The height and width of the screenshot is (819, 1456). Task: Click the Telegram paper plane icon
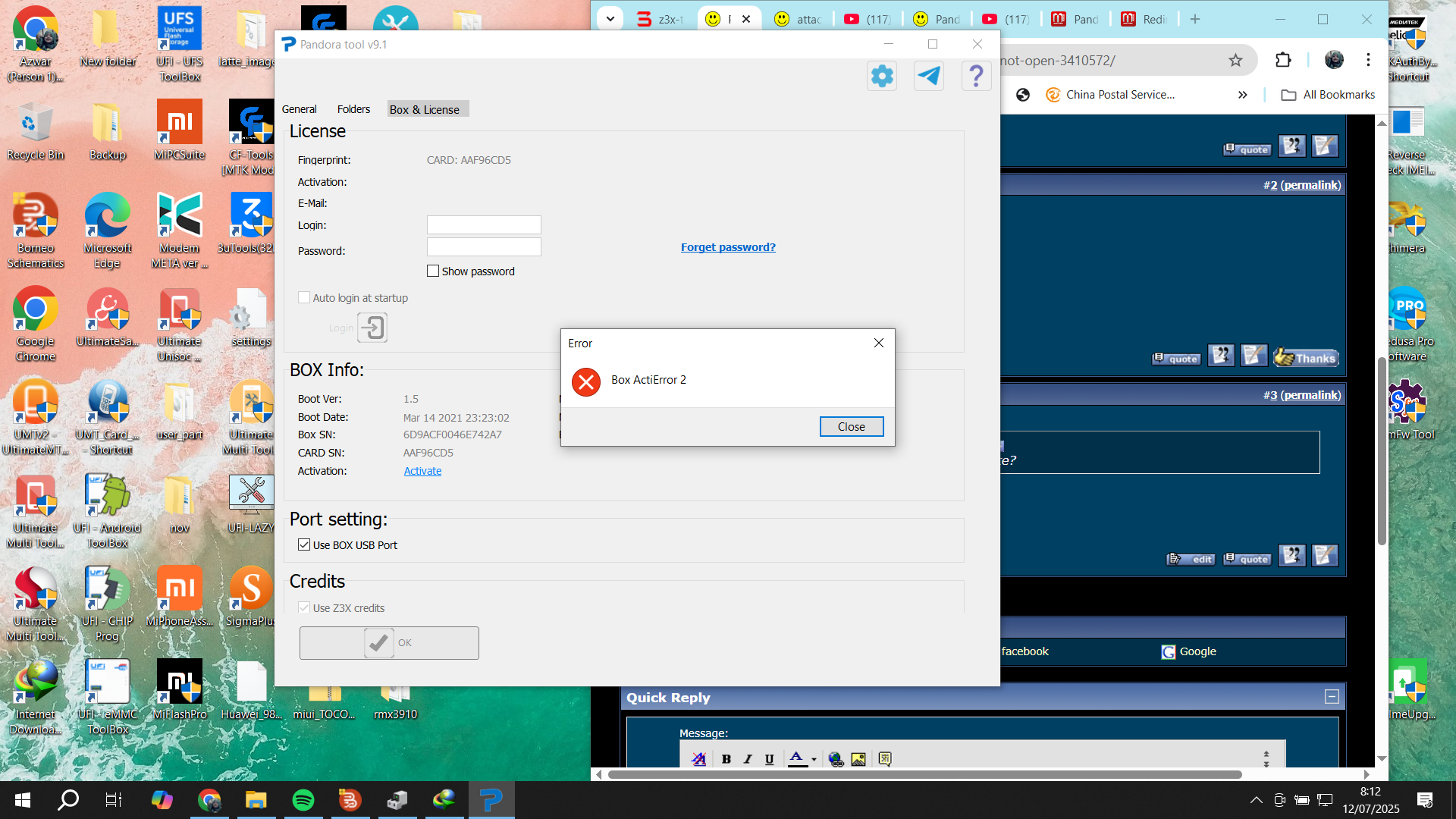point(929,76)
